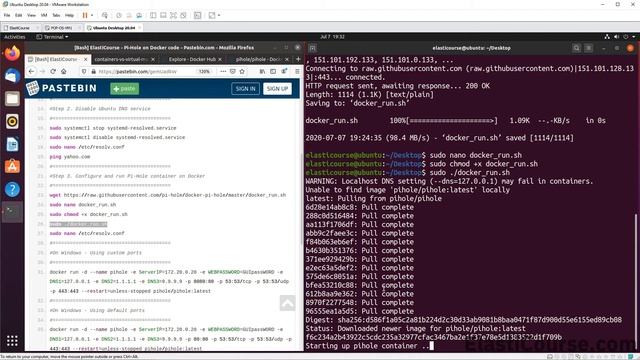640x360 pixels.
Task: Click the wget githubusercontent command line
Action: [x=168, y=195]
